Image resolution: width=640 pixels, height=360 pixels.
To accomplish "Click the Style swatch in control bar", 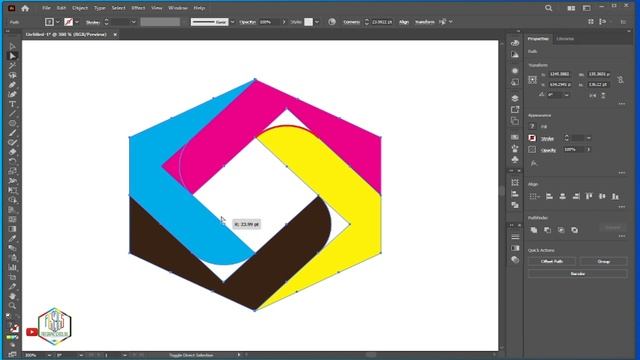I will (309, 22).
